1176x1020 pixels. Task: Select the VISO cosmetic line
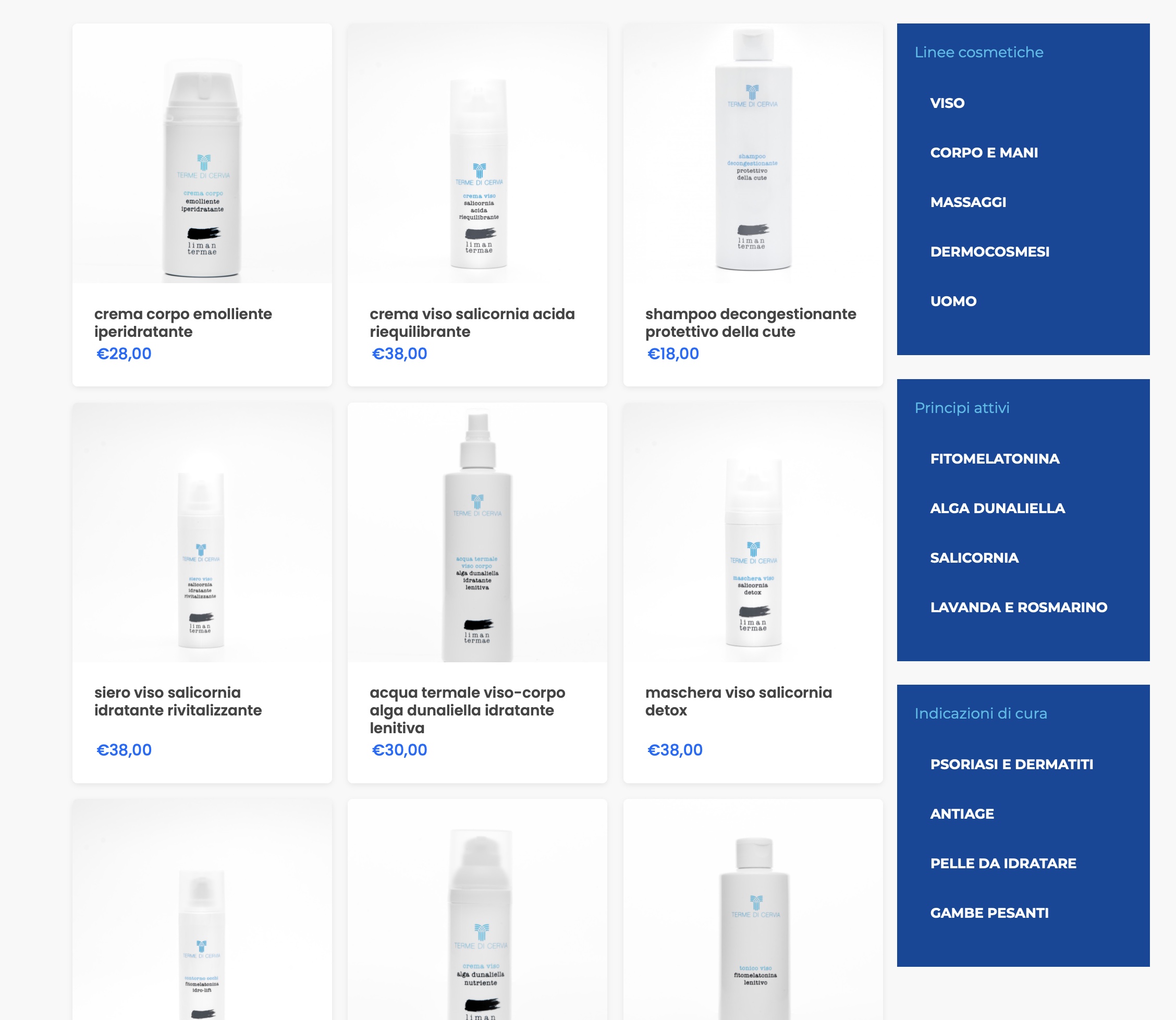click(x=947, y=103)
